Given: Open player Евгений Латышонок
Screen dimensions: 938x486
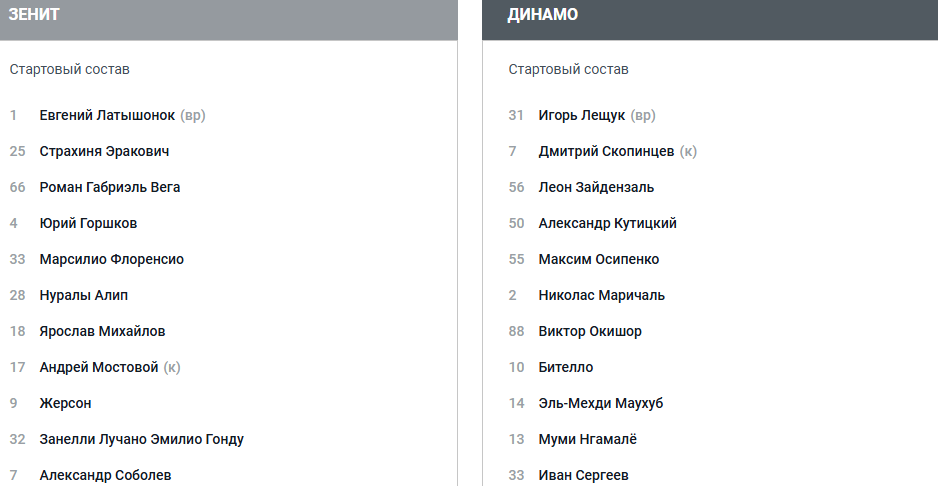Looking at the screenshot, I should click(107, 115).
